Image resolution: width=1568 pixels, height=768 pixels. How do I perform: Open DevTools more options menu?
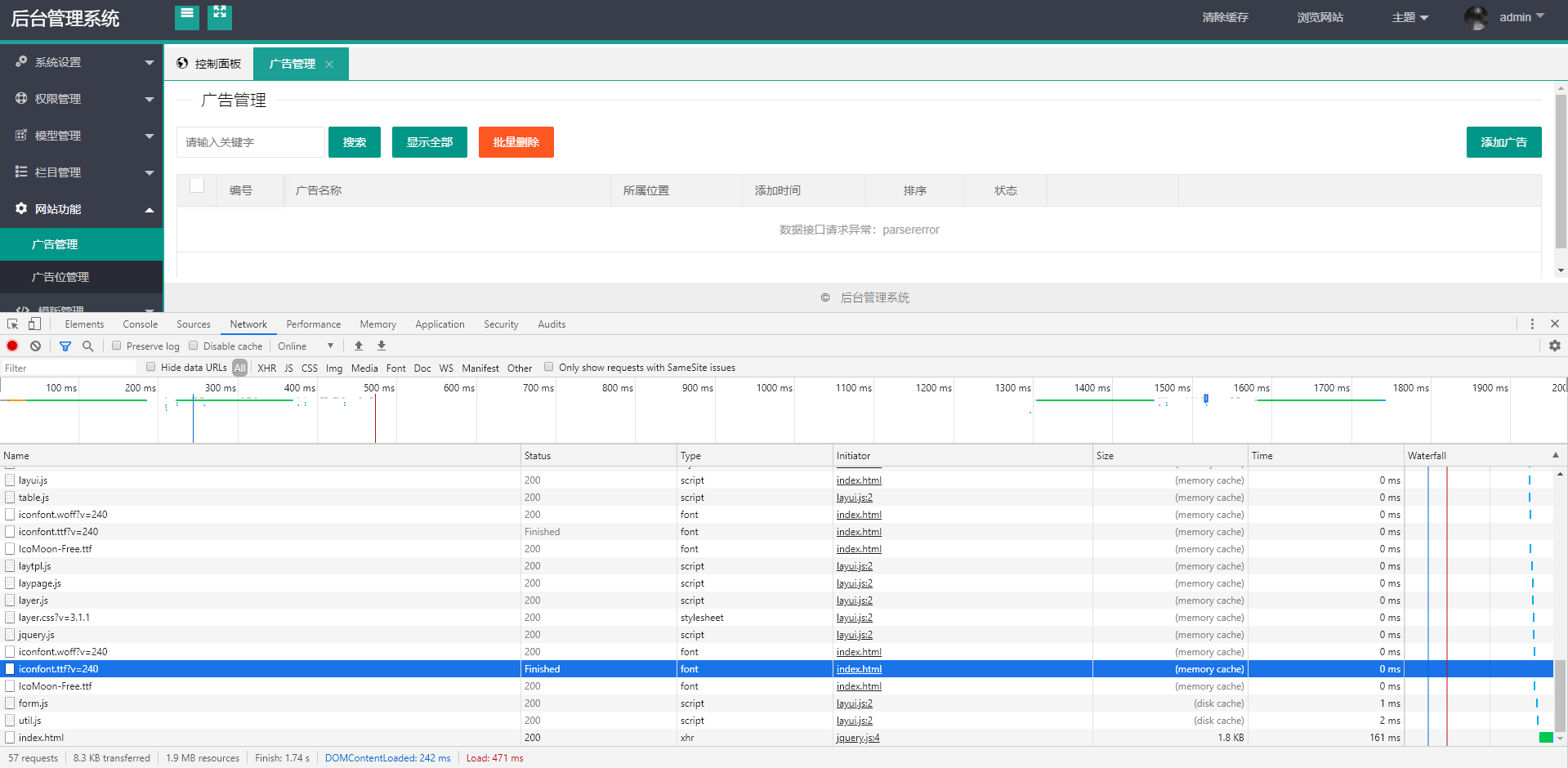pos(1532,324)
